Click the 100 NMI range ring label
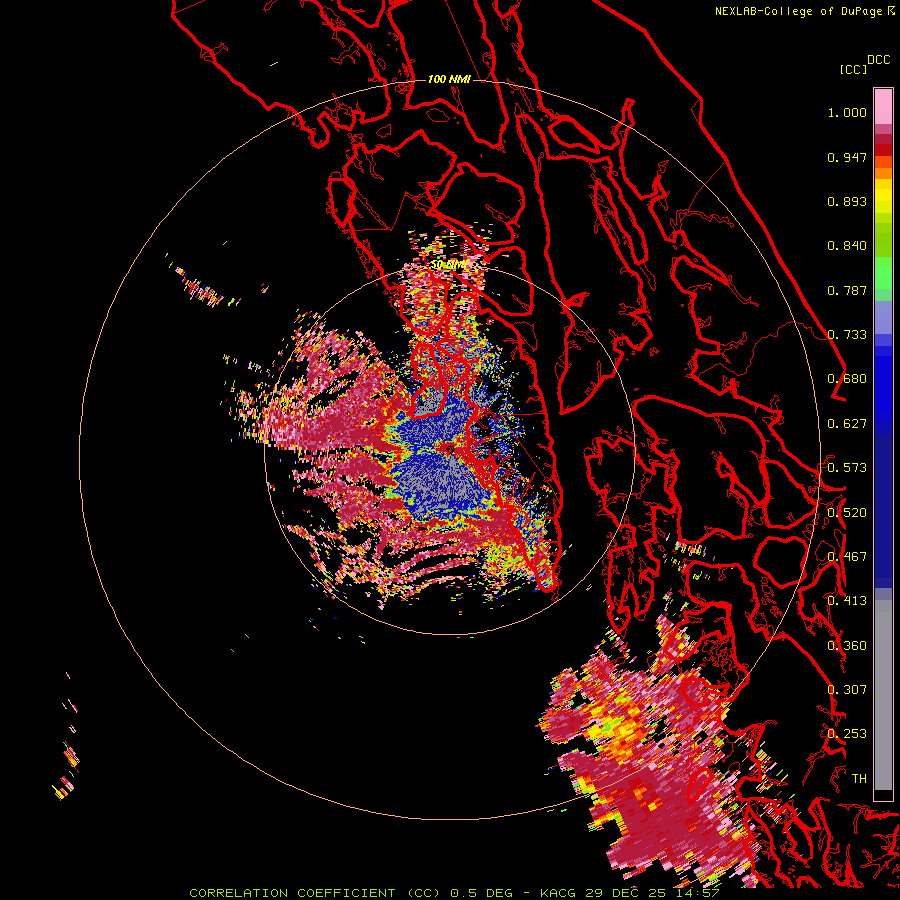 pyautogui.click(x=449, y=79)
